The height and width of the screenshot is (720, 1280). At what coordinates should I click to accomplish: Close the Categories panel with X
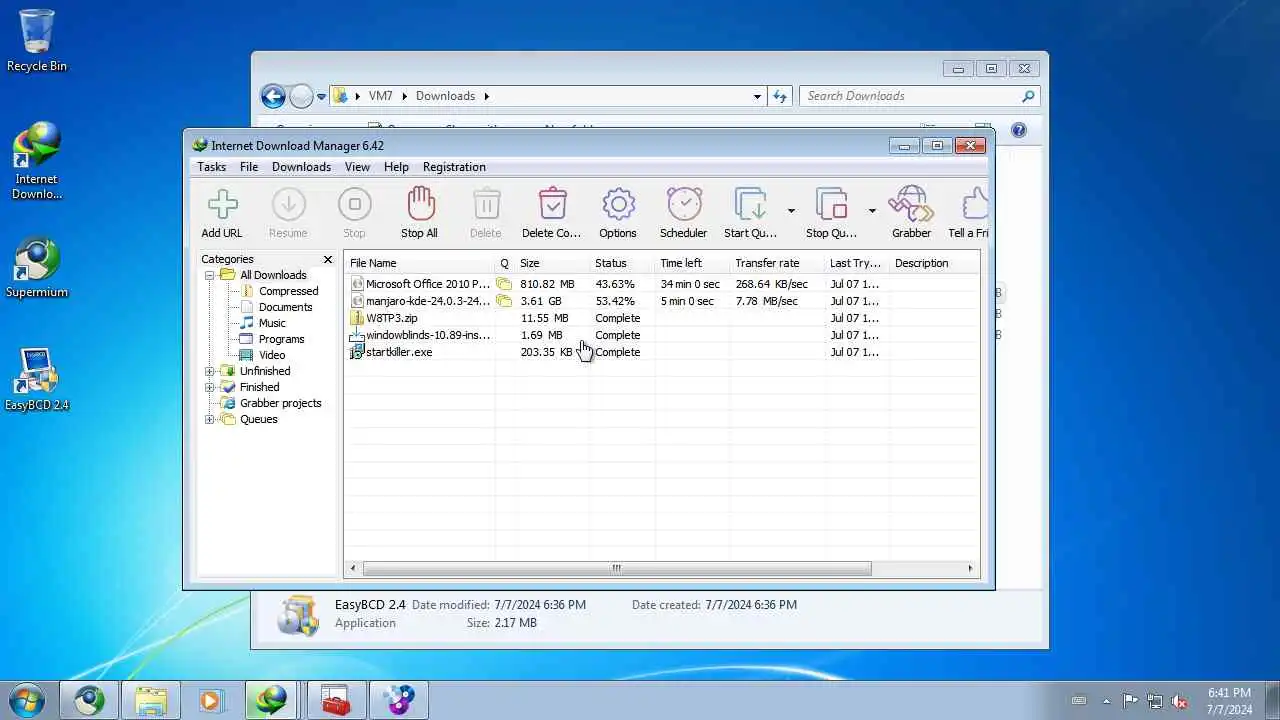pyautogui.click(x=327, y=259)
